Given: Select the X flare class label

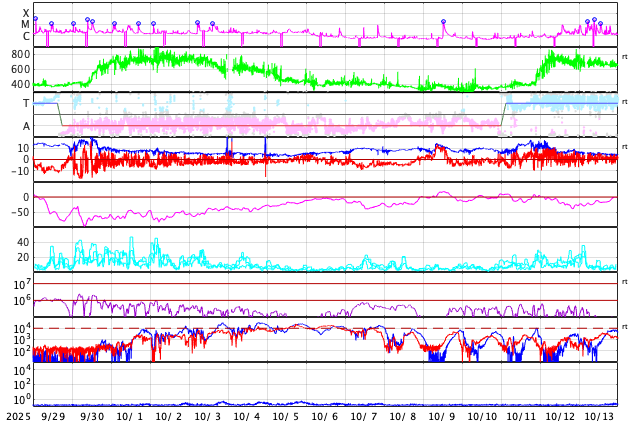Looking at the screenshot, I should point(26,13).
